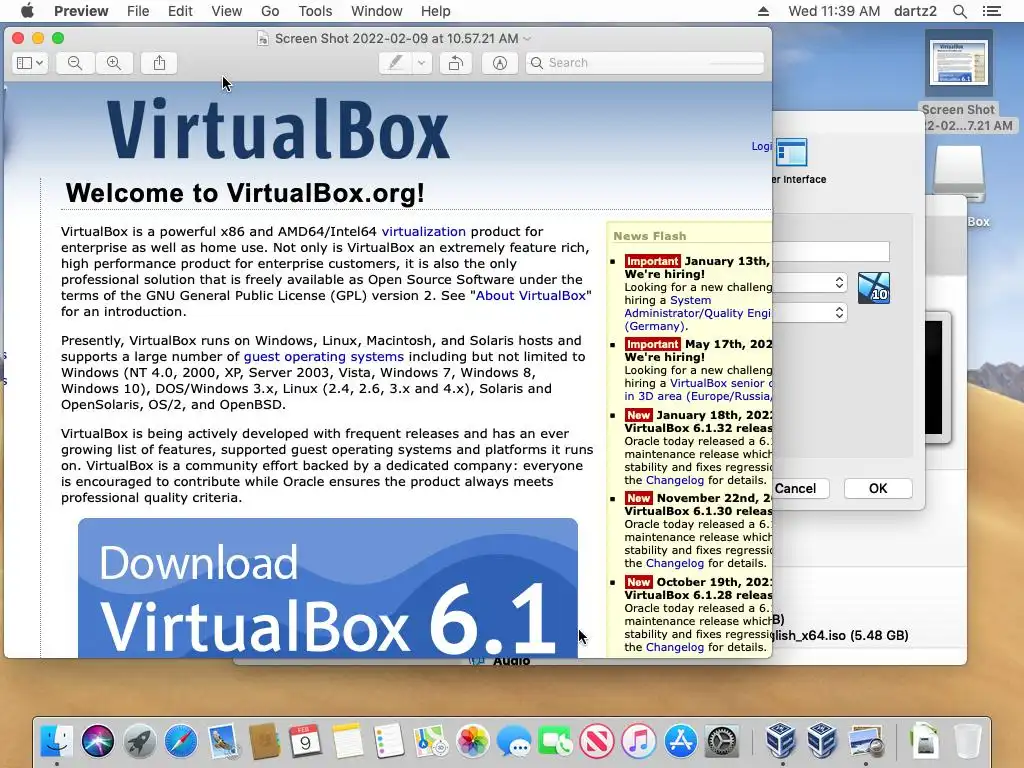Open the lower popup stepper in the VirtualBox dialog
Image resolution: width=1024 pixels, height=768 pixels.
coord(839,313)
